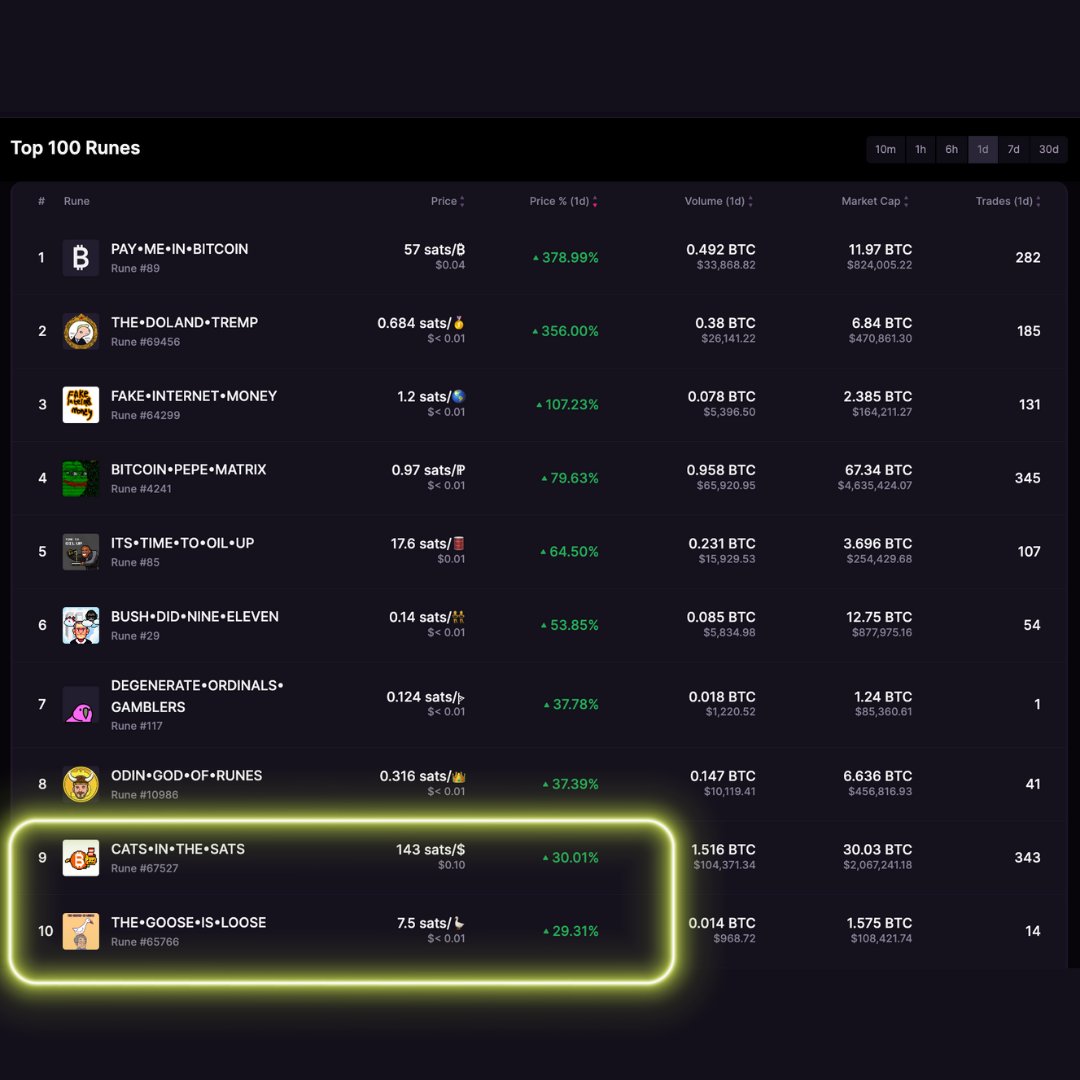Click the 1.516 BTC volume cell

723,857
